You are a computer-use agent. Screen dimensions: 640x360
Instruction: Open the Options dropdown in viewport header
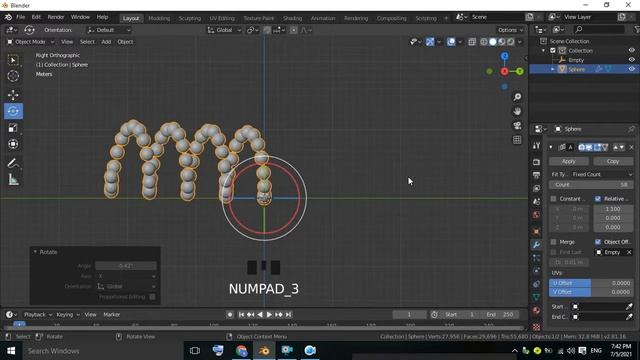click(510, 30)
